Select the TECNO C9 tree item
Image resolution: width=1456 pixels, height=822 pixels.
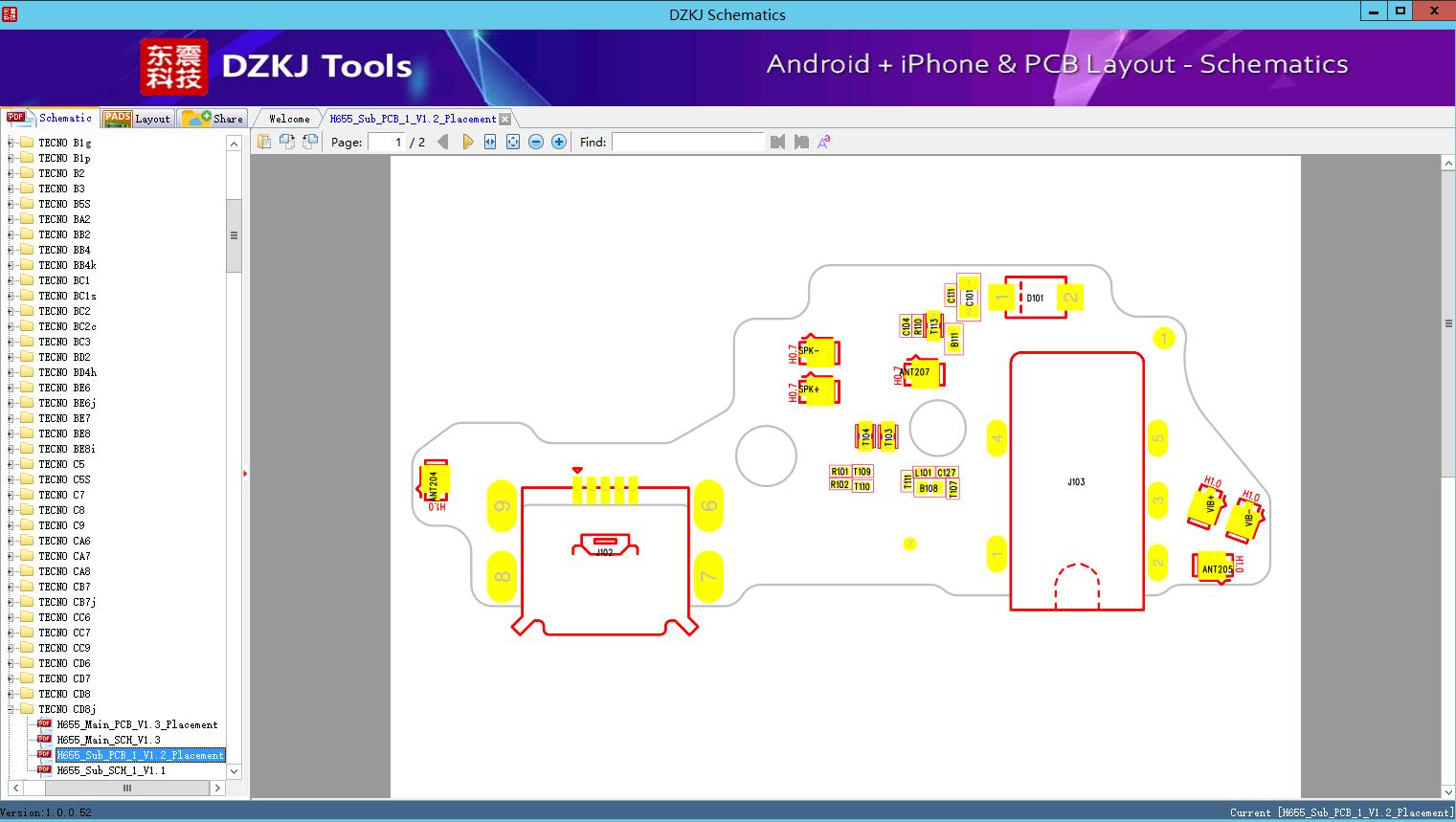[61, 525]
